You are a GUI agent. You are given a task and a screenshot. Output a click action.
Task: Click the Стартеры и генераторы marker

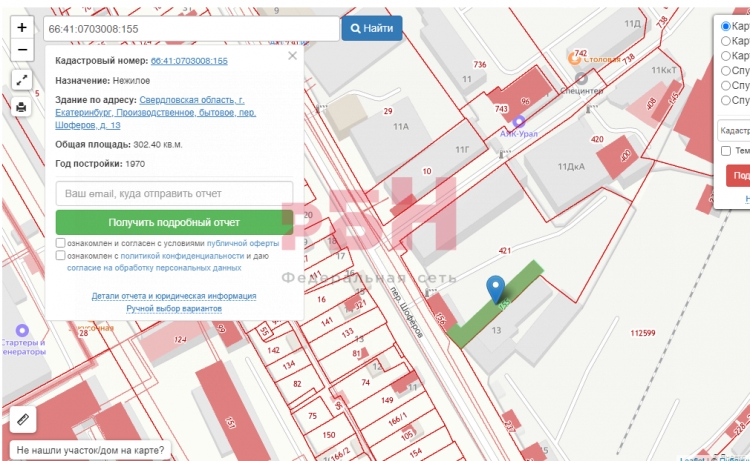pos(22,330)
